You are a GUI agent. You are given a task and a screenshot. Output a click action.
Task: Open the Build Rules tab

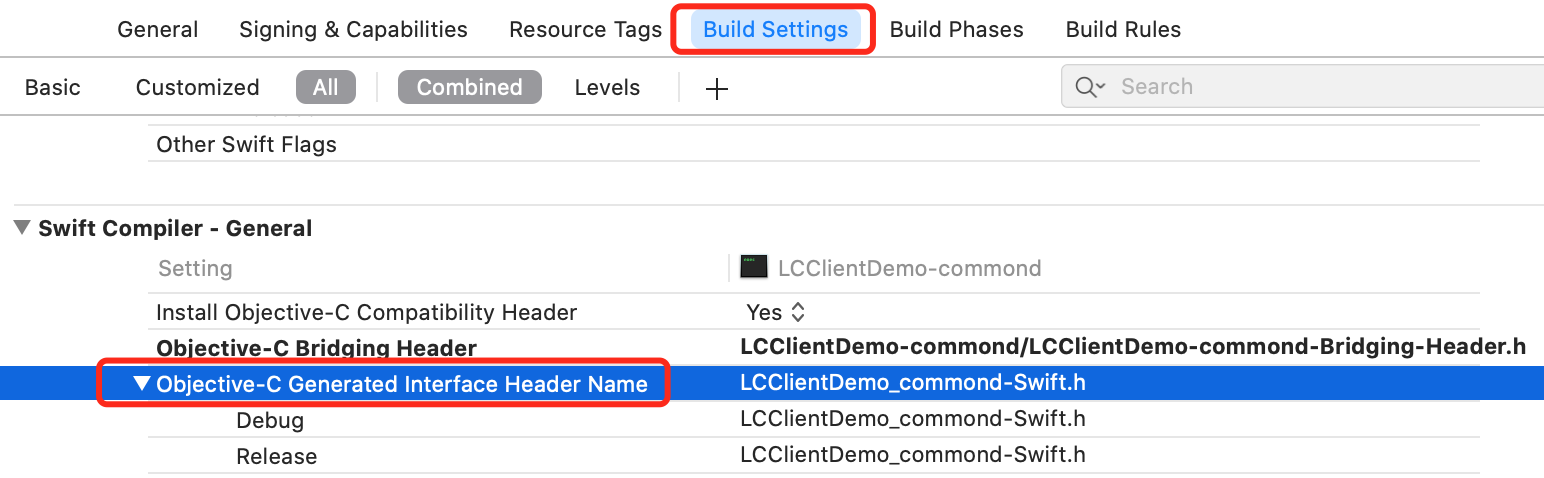click(1123, 30)
